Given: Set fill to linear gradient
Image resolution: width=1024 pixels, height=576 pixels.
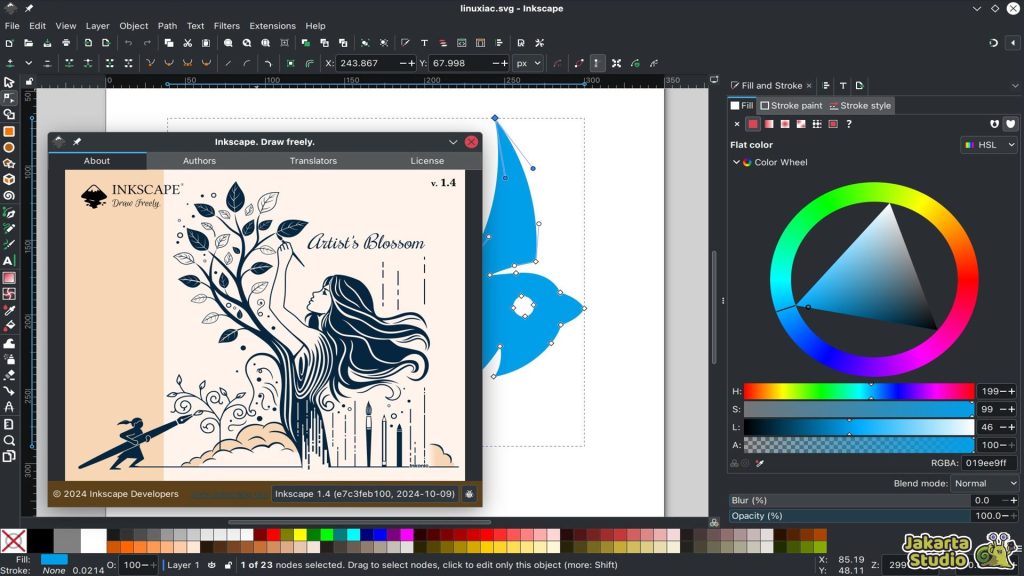Looking at the screenshot, I should tap(769, 124).
